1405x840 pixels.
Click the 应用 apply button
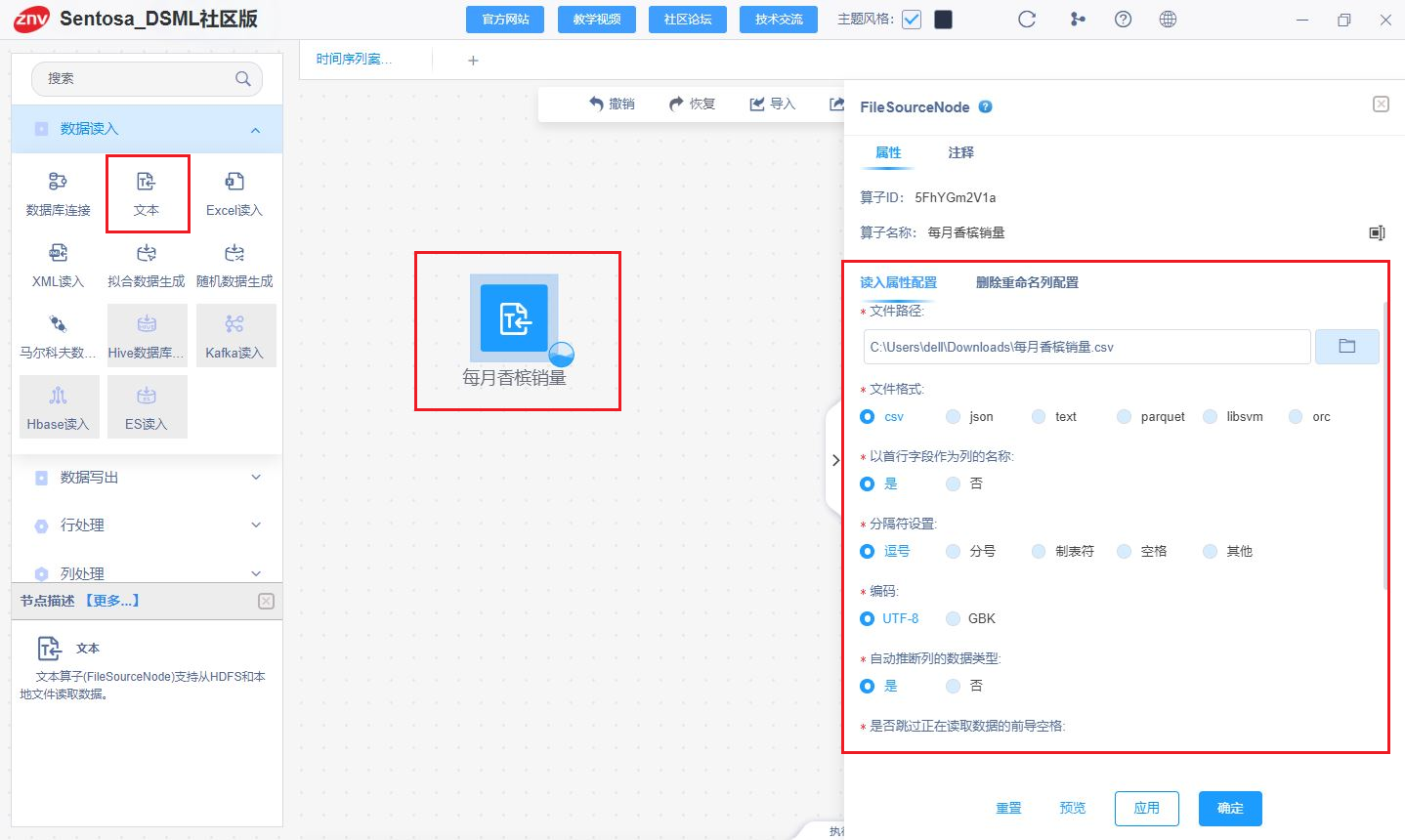(x=1147, y=808)
